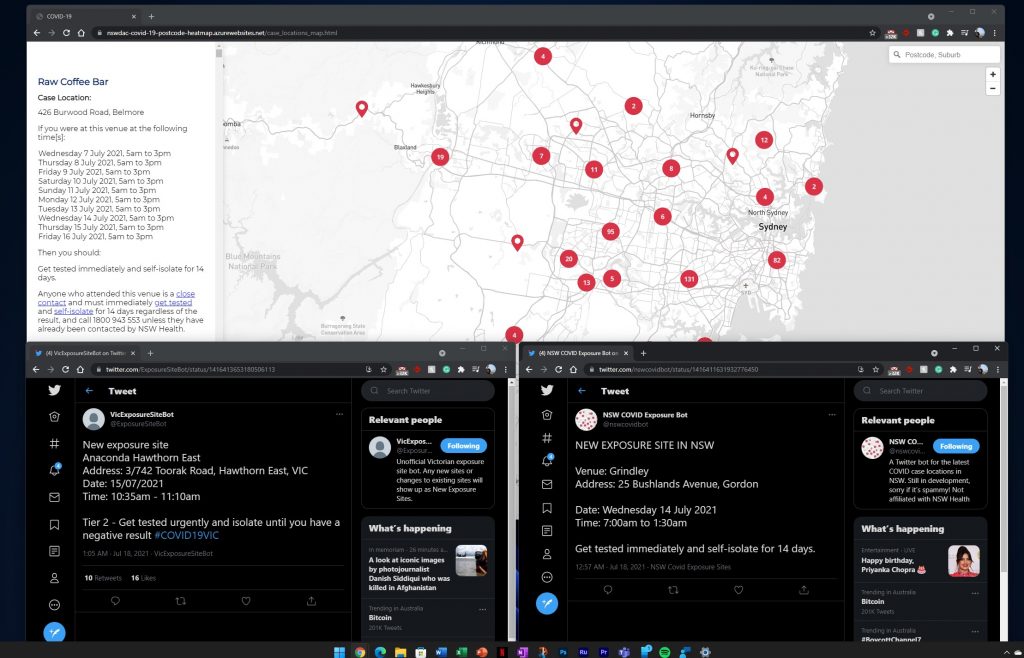Open the Priyanka Chopra birthday trend thumbnail
This screenshot has height=658, width=1024.
click(x=964, y=561)
